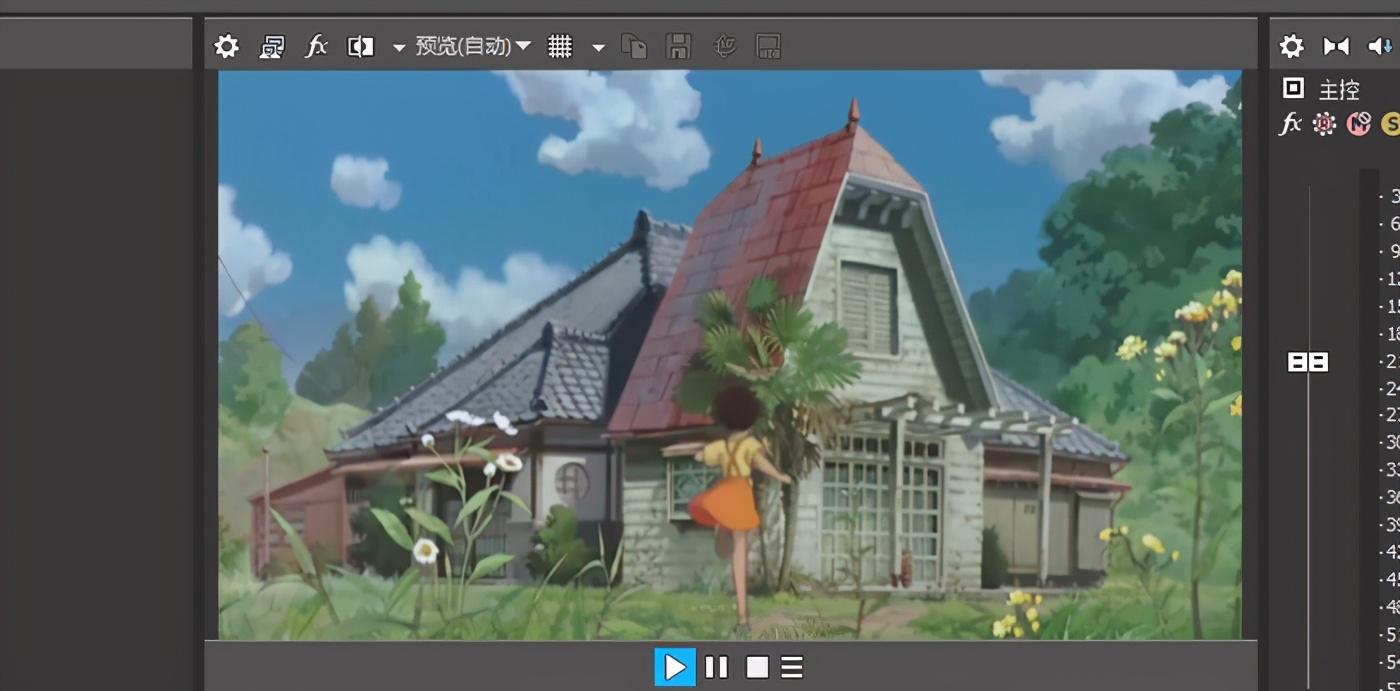Open the 预览(自动) preview quality dropdown

coord(473,46)
